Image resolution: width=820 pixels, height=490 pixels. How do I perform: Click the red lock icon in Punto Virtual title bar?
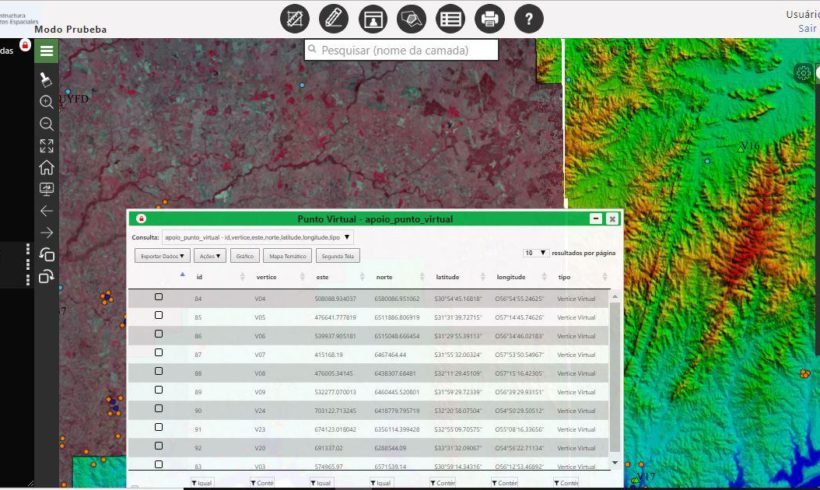[141, 219]
